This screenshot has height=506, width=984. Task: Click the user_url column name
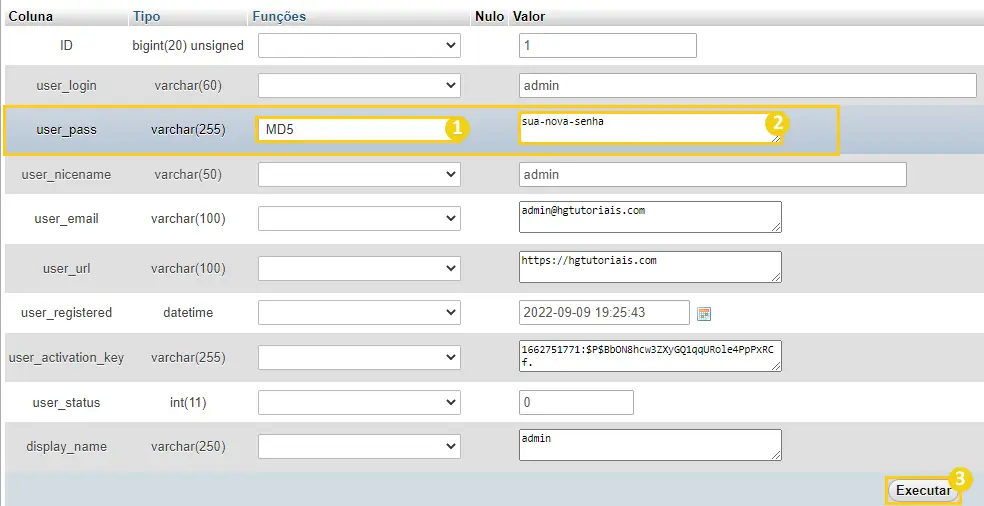click(x=67, y=268)
